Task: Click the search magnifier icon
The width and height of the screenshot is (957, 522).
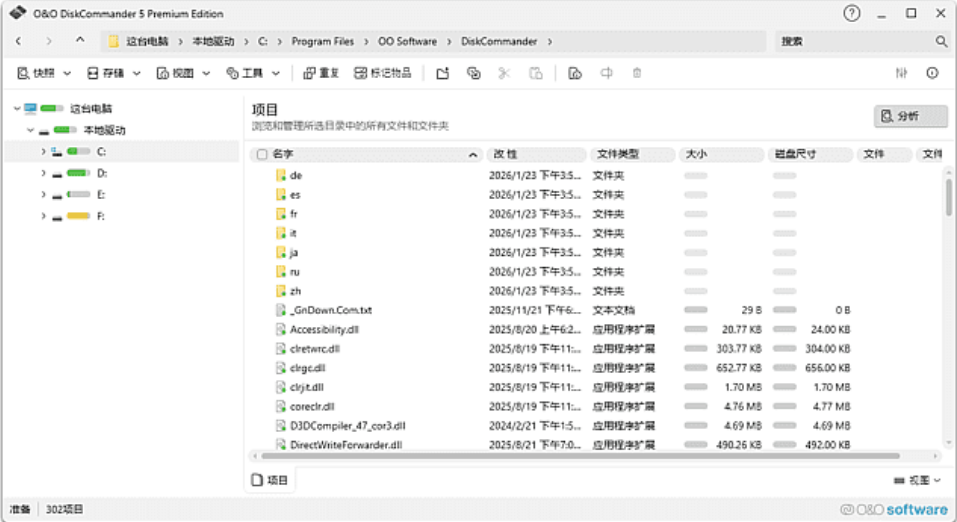Action: click(x=941, y=41)
